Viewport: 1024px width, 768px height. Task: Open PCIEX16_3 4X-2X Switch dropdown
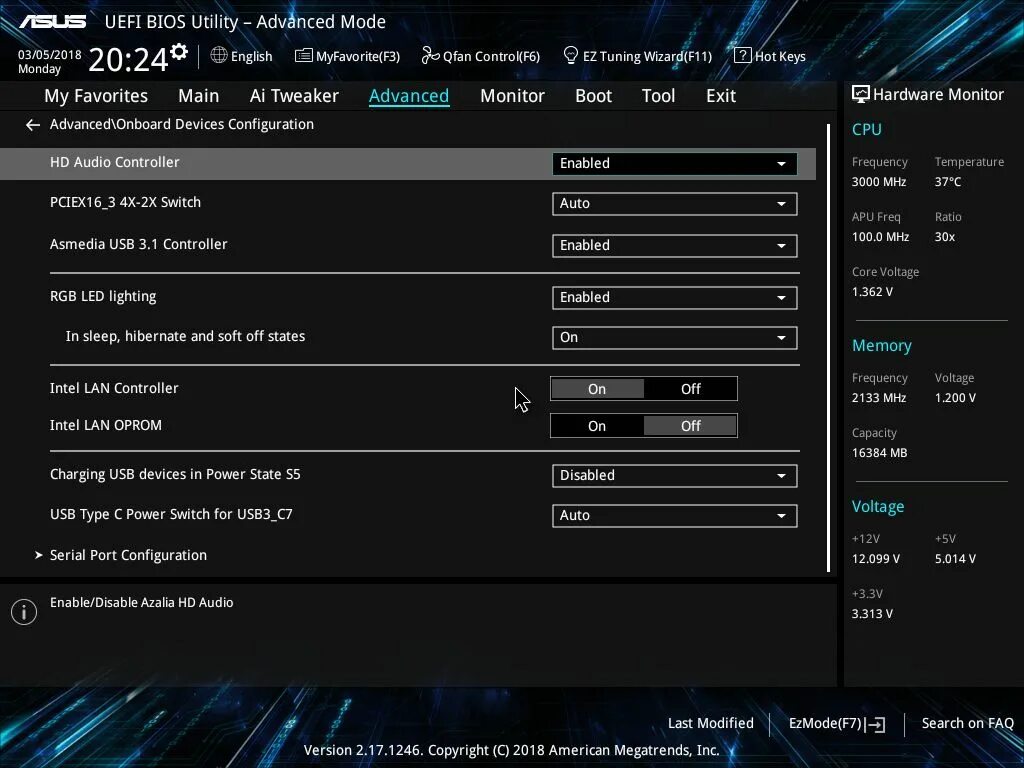675,204
